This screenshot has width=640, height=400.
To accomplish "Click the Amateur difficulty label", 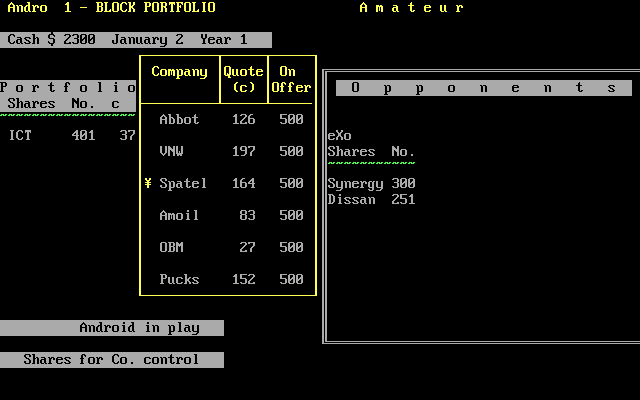I will tap(411, 8).
